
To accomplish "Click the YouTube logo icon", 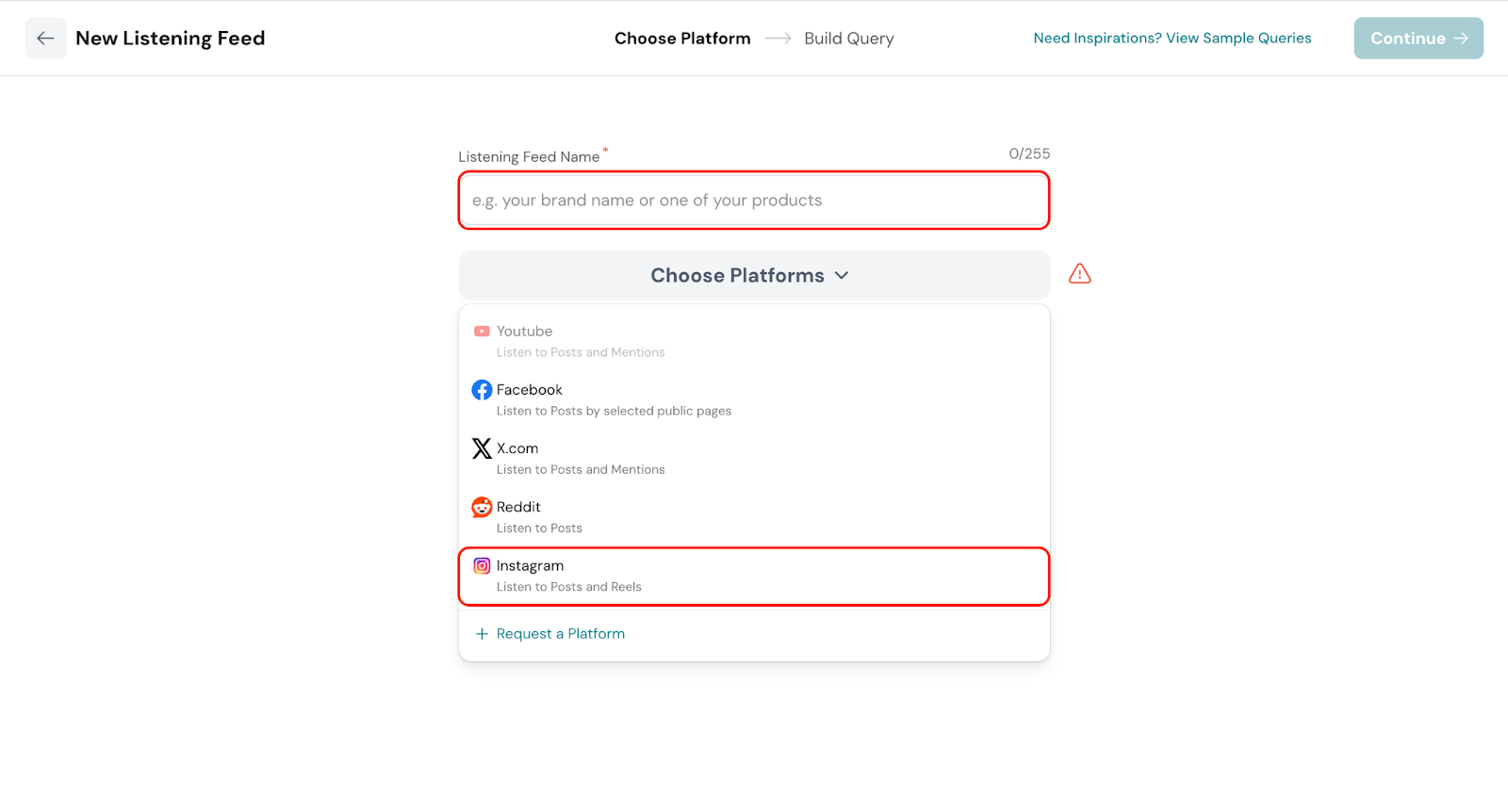I will click(x=482, y=332).
